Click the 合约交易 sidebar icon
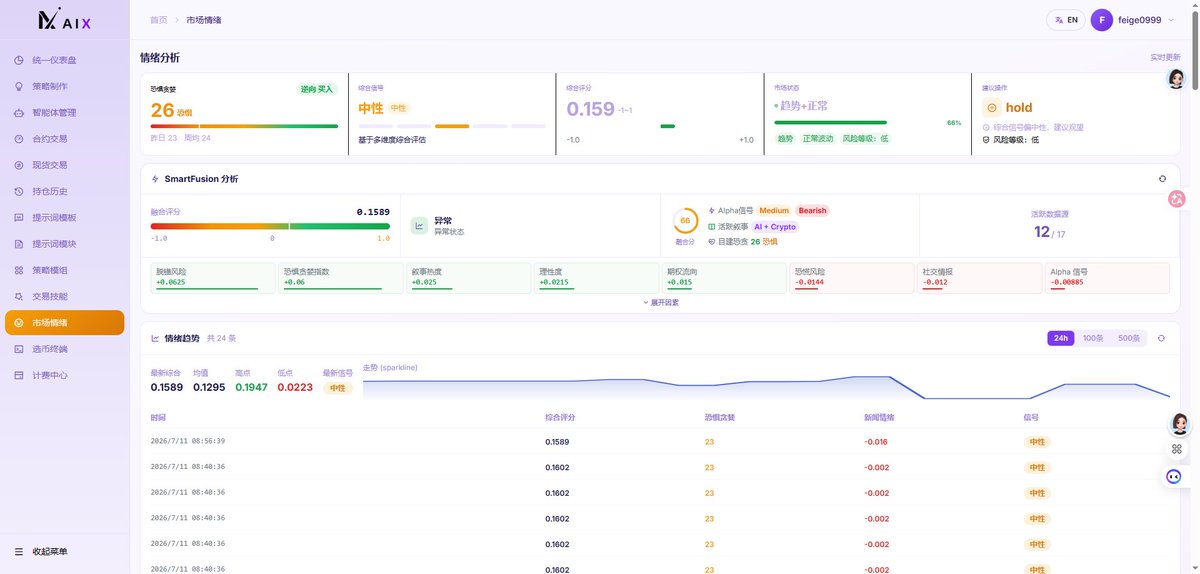Viewport: 1200px width, 574px height. [x=19, y=139]
